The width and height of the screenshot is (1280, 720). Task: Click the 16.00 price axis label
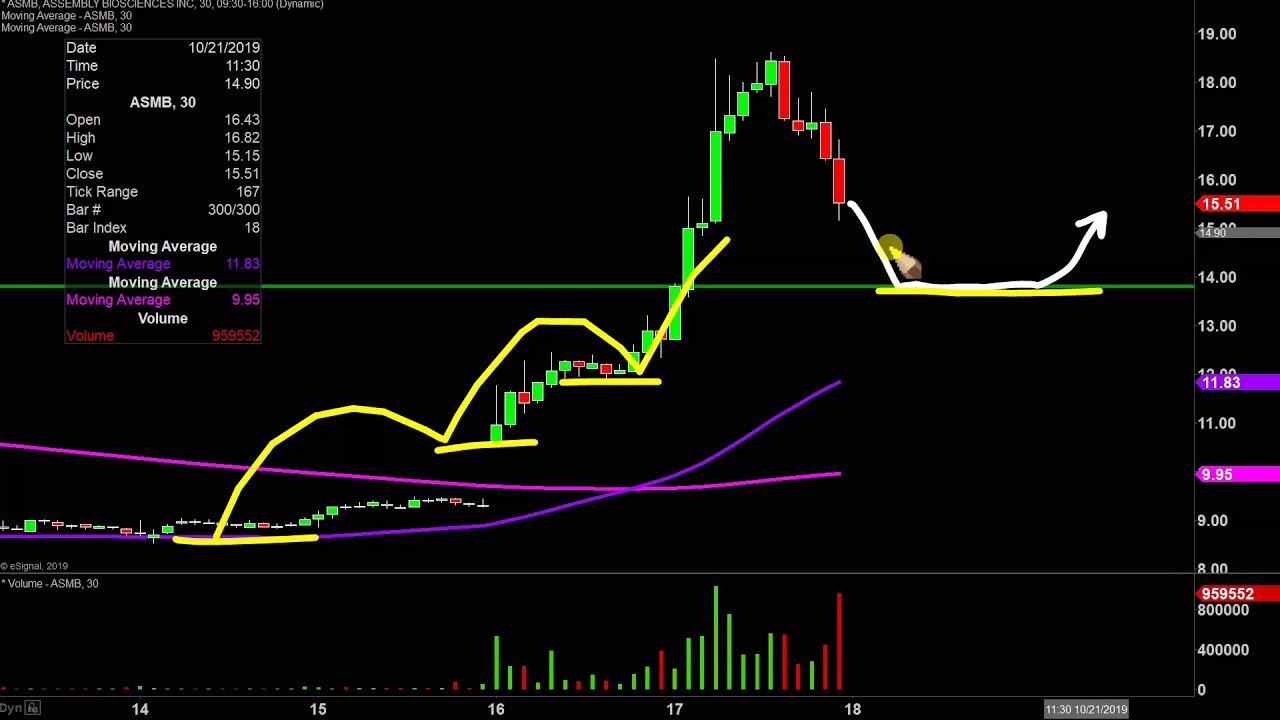(x=1217, y=180)
